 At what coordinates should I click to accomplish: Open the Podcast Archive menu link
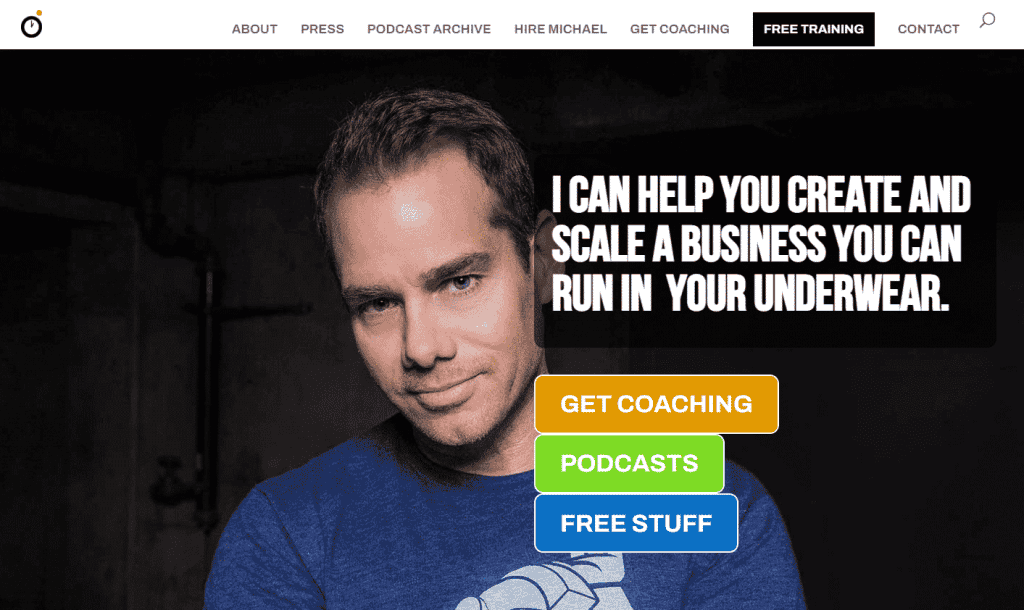[429, 29]
